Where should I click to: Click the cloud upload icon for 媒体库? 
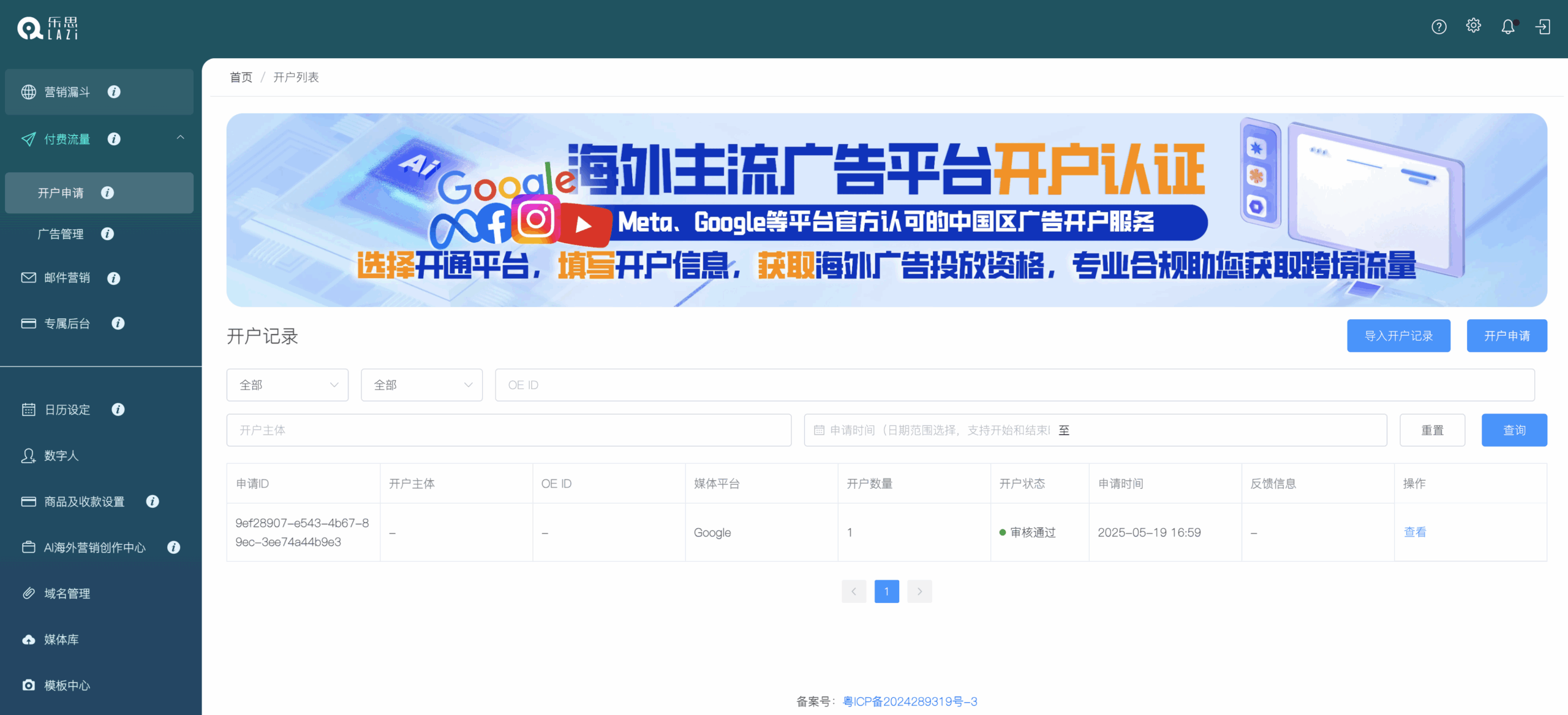29,640
